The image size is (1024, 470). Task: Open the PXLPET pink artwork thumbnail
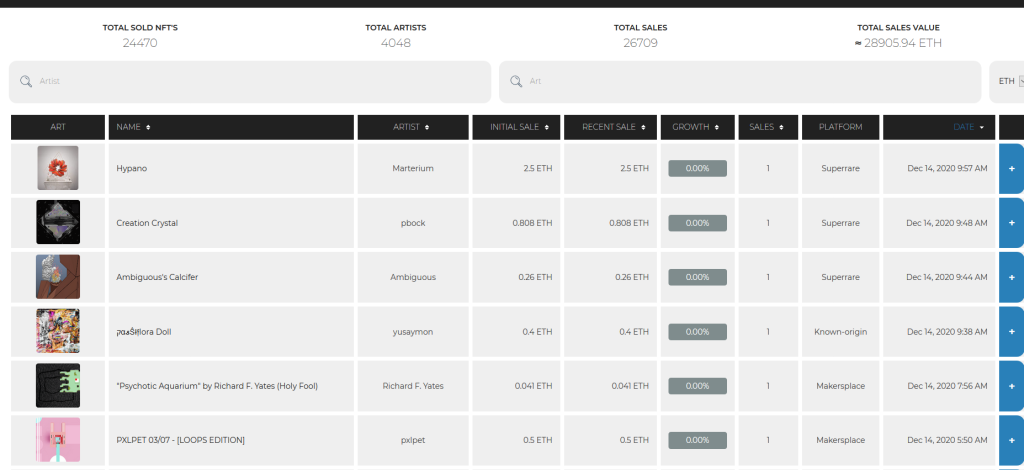pos(58,440)
